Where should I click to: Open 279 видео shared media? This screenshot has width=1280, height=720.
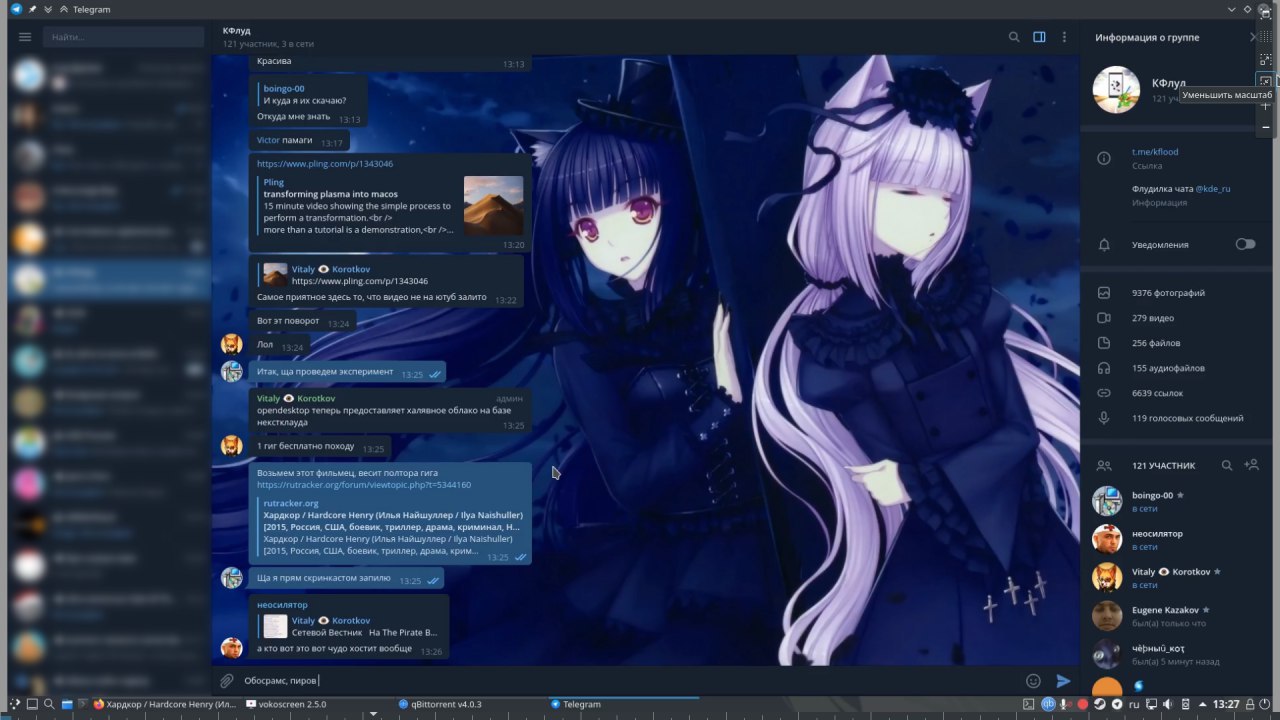[x=1153, y=318]
